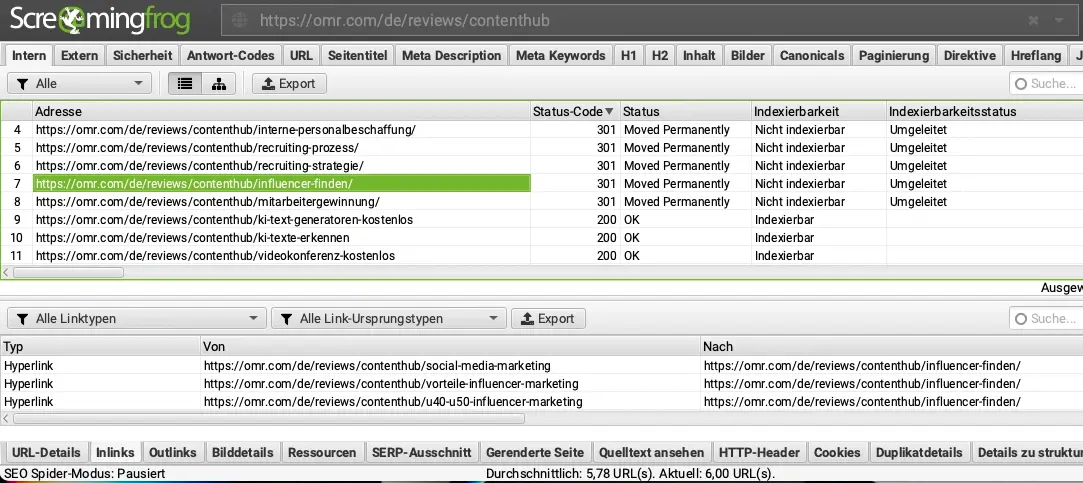Viewport: 1083px width, 483px height.
Task: Switch to tree view icon
Action: (219, 84)
